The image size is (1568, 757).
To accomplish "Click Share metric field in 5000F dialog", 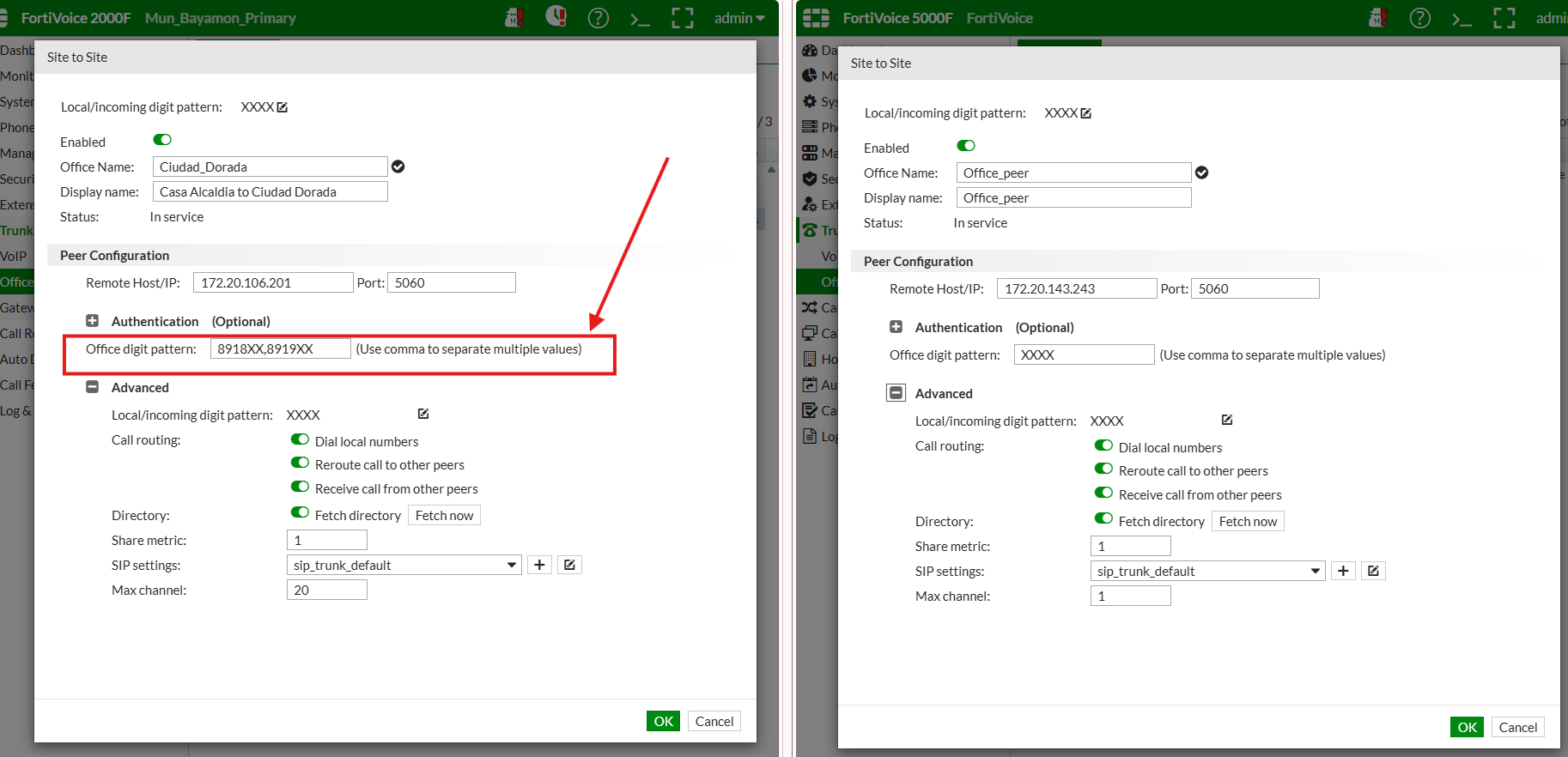I will point(1131,546).
